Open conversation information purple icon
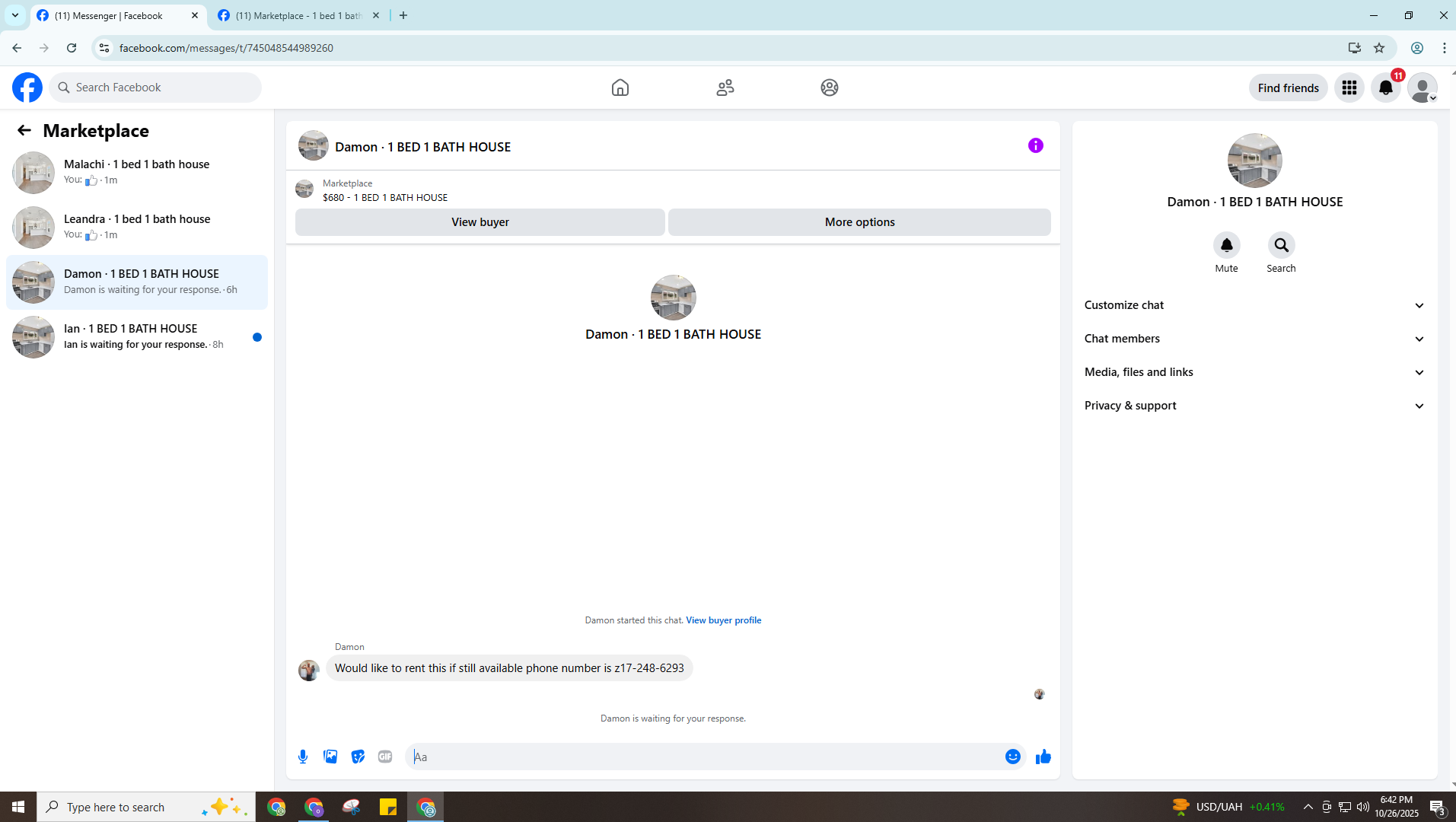Viewport: 1456px width, 822px height. (1036, 145)
